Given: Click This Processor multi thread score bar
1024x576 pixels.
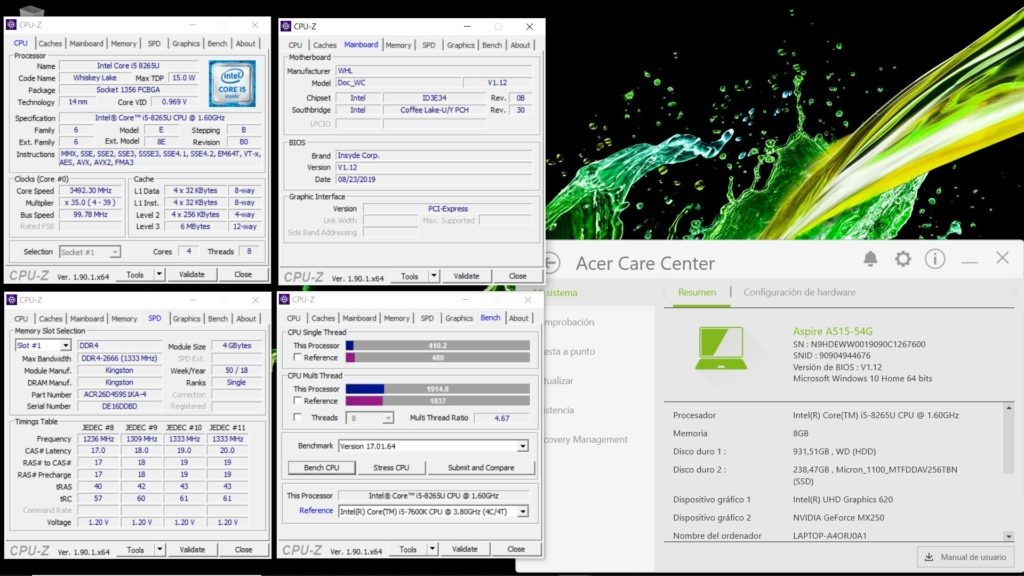Looking at the screenshot, I should click(x=438, y=389).
